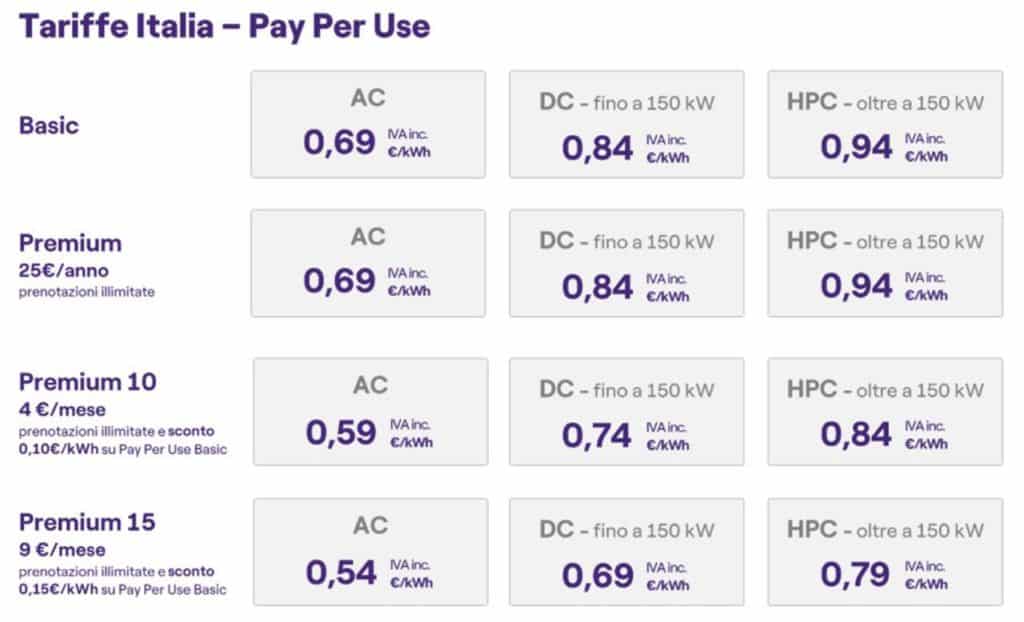Click the 4 €/mese subscription price text

pos(62,410)
